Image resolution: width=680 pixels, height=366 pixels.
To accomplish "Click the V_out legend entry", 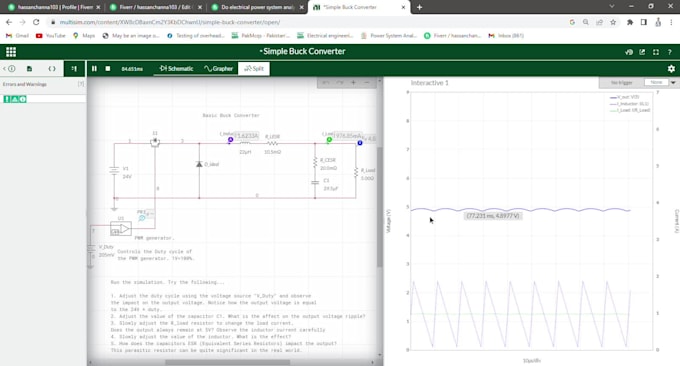I will [x=624, y=97].
